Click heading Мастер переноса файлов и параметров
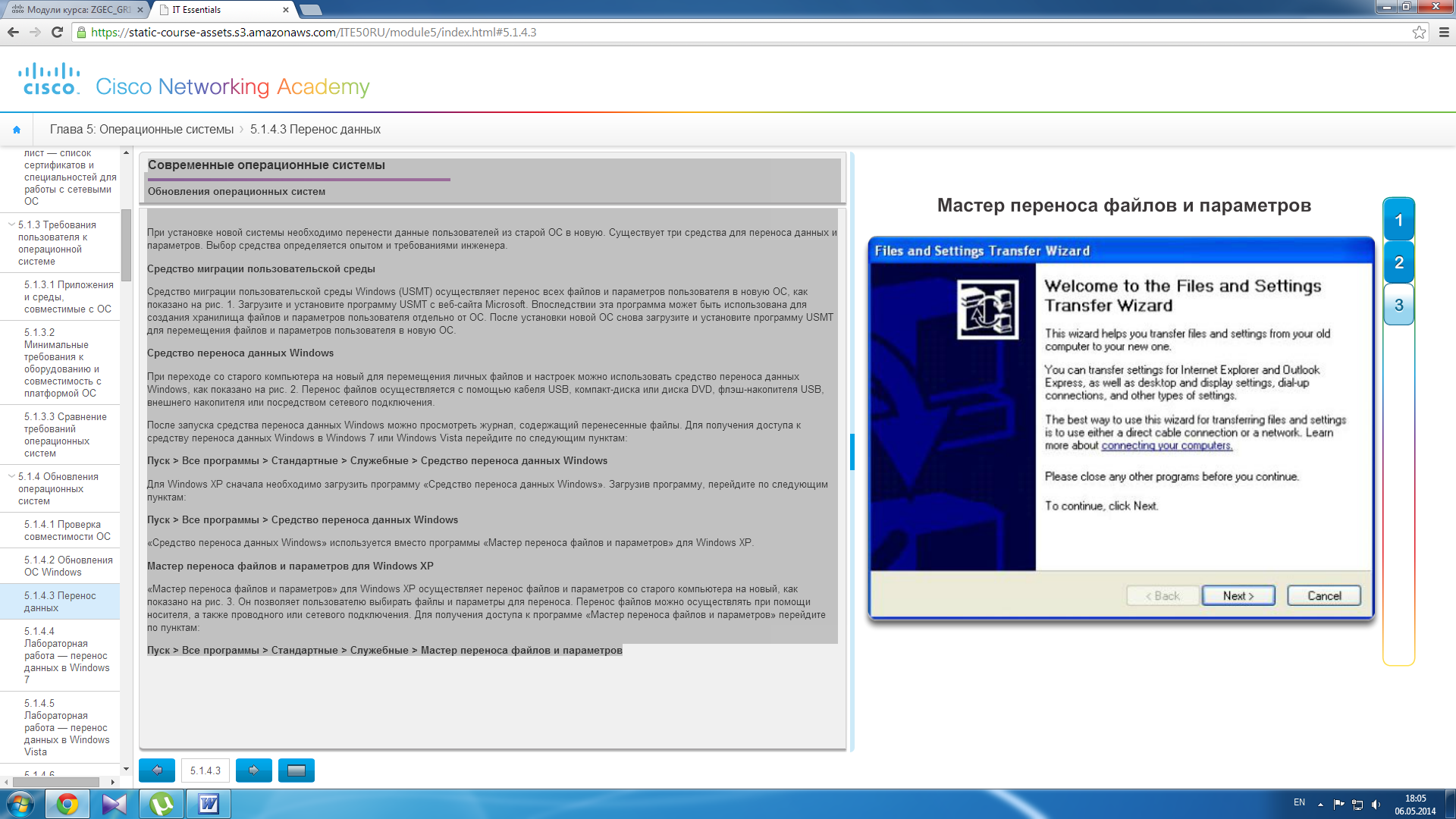The image size is (1456, 819). [x=1124, y=206]
